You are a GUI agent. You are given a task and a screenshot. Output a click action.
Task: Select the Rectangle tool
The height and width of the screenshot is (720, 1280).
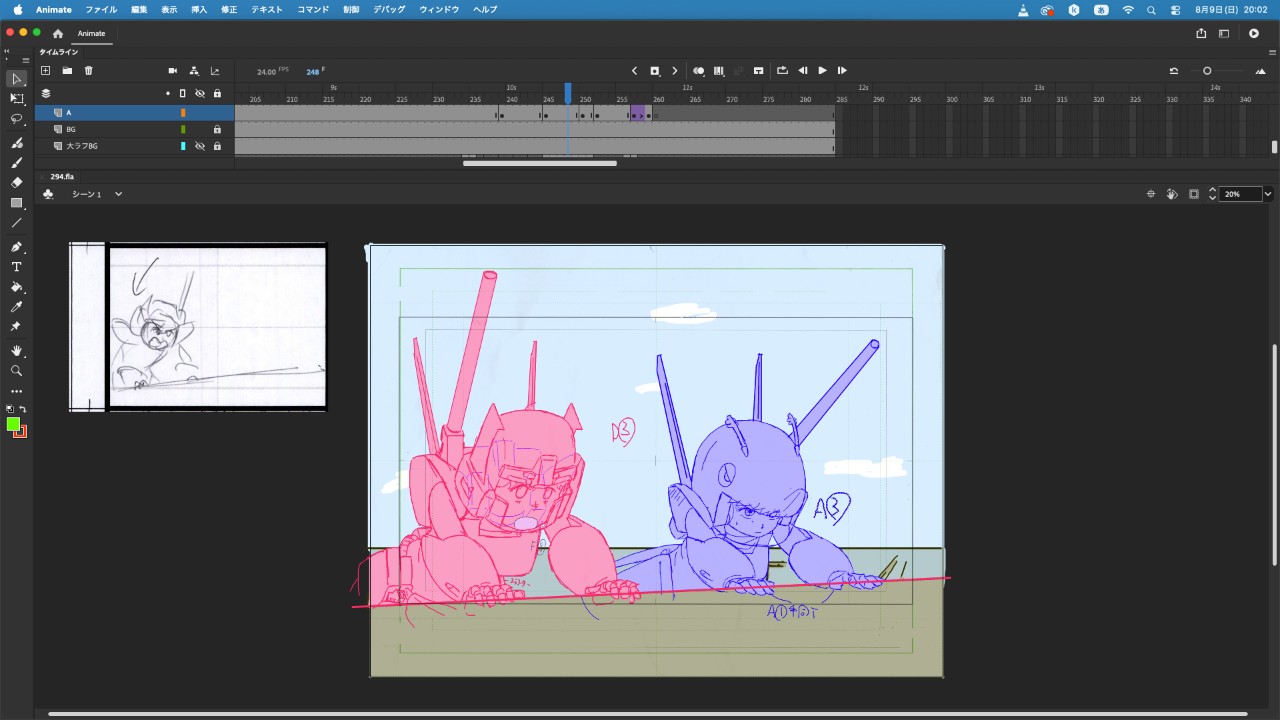pyautogui.click(x=17, y=203)
